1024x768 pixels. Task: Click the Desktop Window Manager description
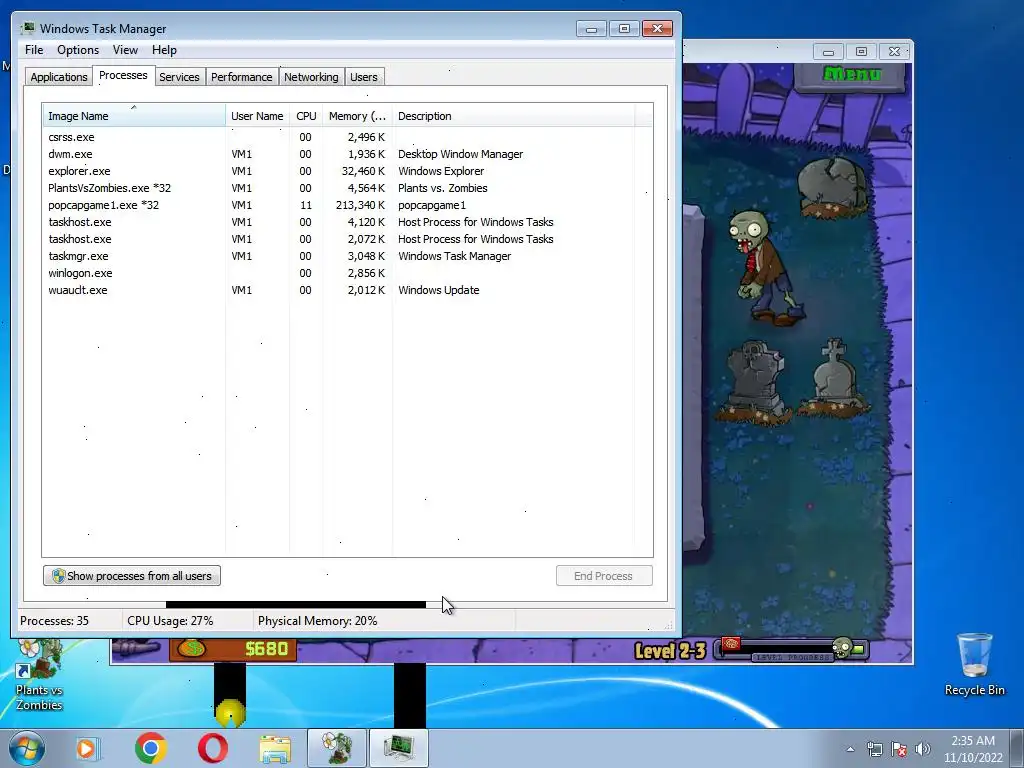coord(460,154)
